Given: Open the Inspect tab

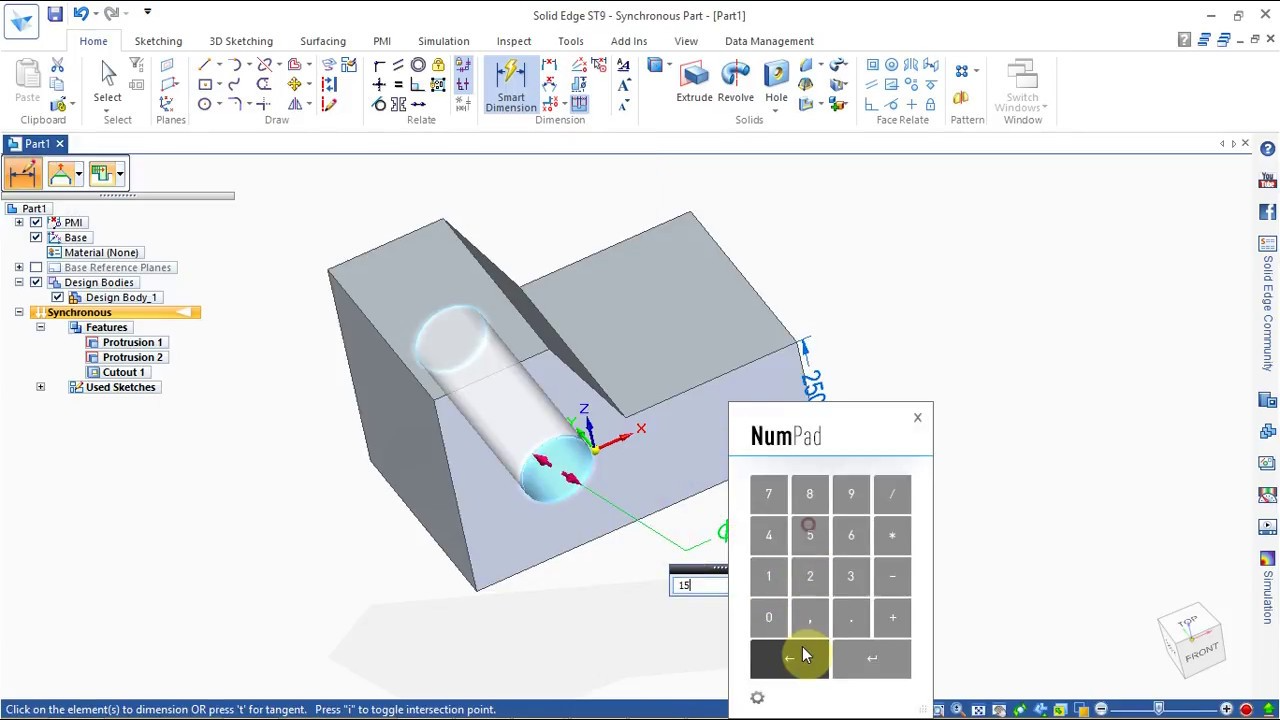Looking at the screenshot, I should coord(514,41).
